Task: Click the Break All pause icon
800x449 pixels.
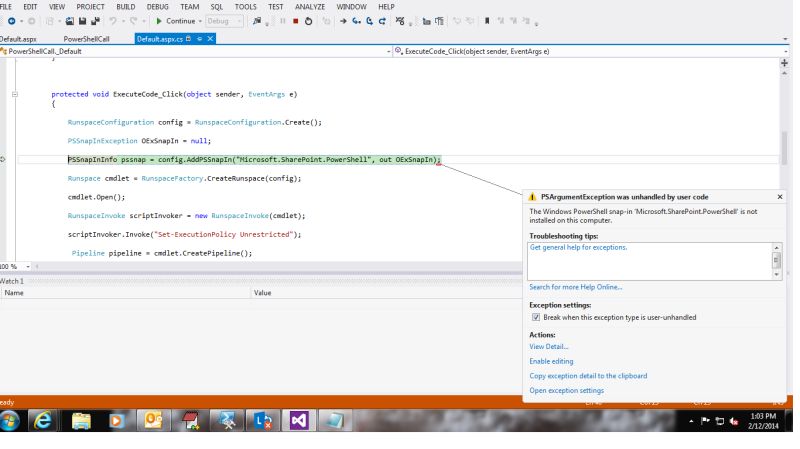Action: [283, 21]
